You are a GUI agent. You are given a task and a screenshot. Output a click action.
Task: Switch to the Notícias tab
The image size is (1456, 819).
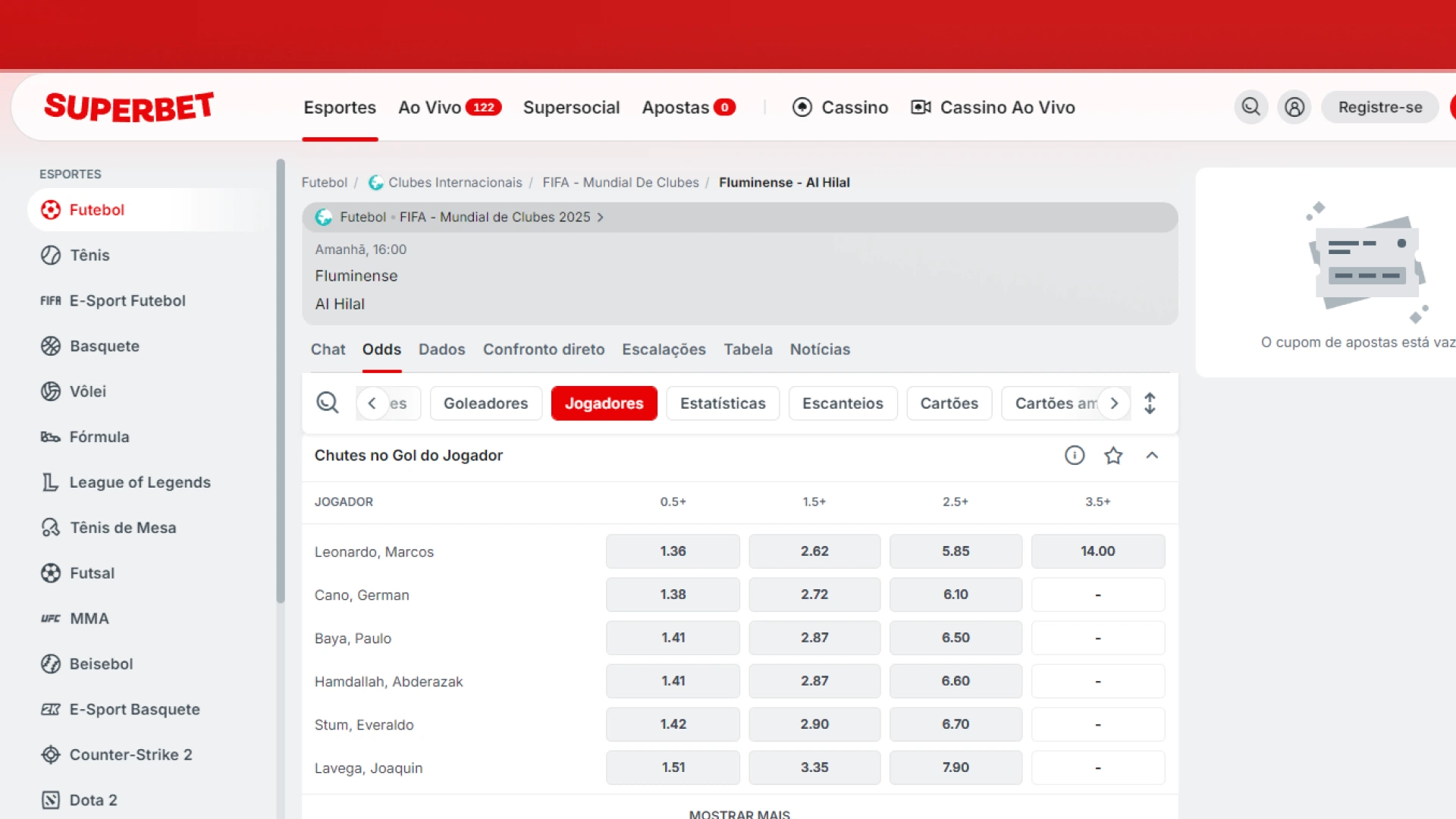click(x=820, y=350)
